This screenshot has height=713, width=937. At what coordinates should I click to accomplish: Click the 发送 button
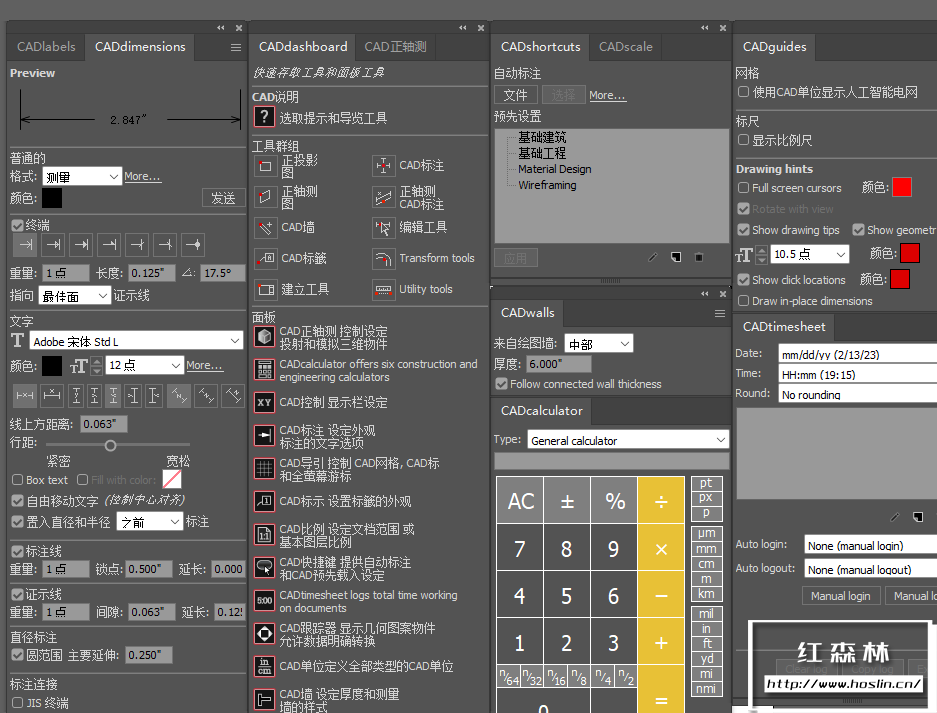click(223, 198)
